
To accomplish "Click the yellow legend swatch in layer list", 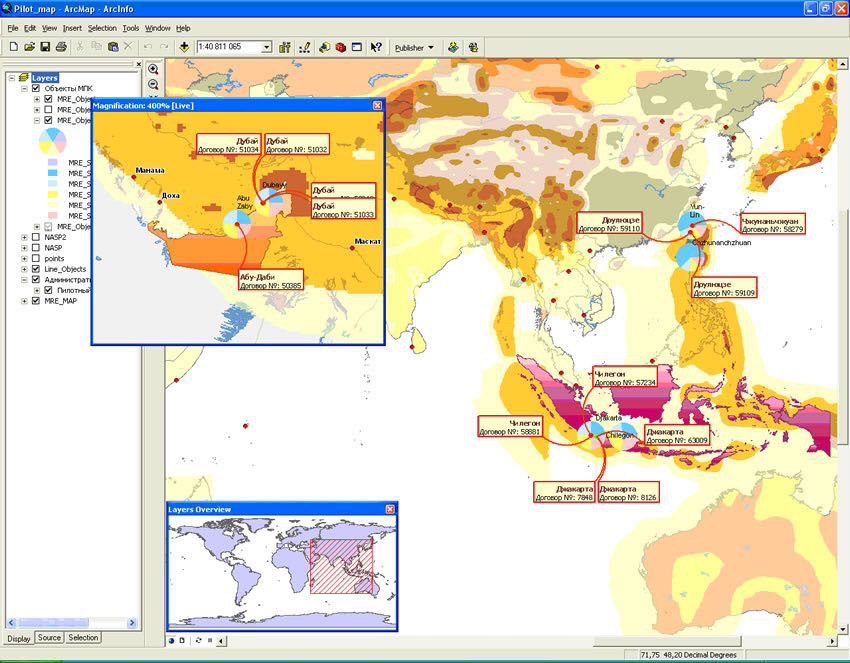I will (53, 194).
